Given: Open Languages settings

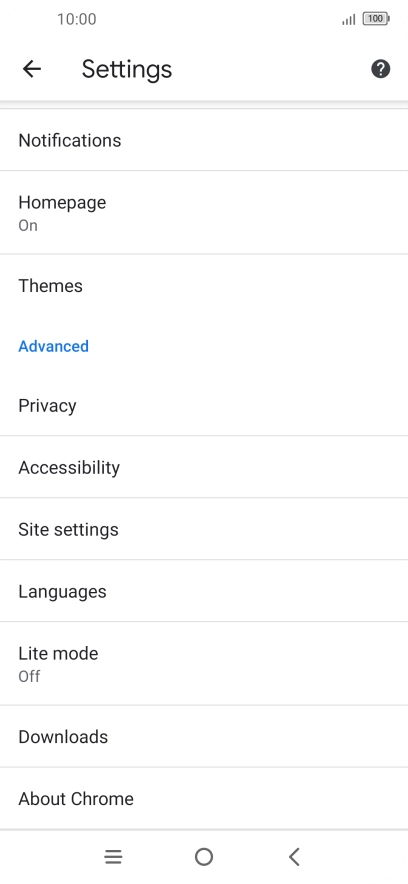Looking at the screenshot, I should (204, 591).
